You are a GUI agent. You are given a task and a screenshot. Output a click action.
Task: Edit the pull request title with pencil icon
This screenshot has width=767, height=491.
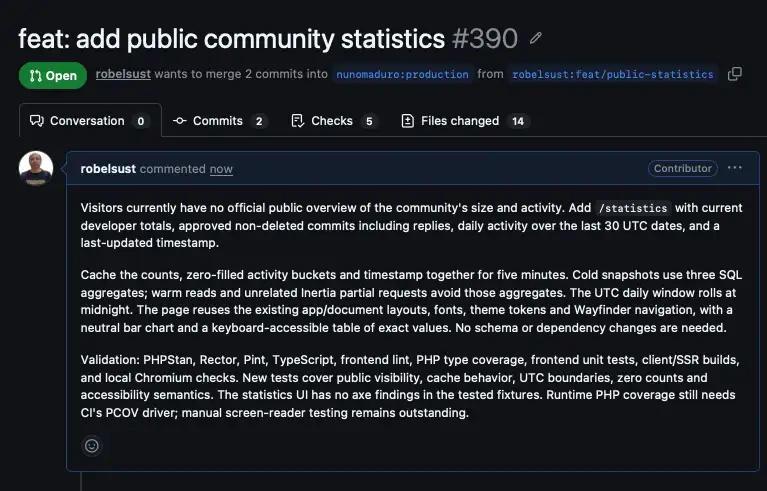(536, 38)
